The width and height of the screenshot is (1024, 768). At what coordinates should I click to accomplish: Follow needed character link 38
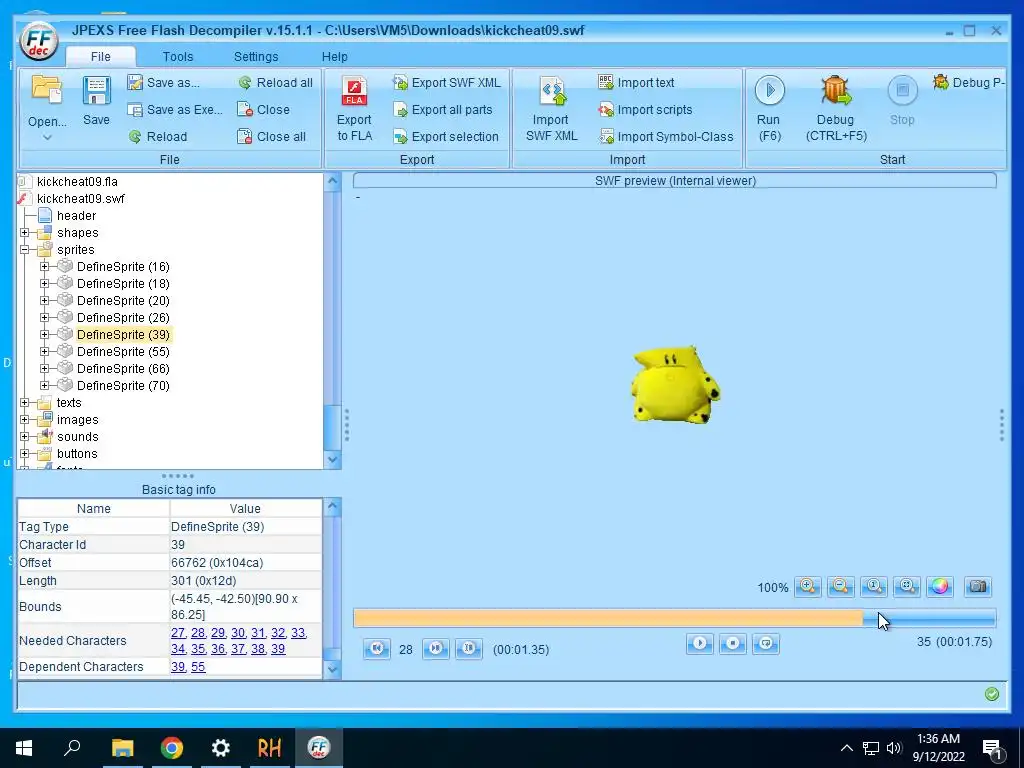[258, 649]
